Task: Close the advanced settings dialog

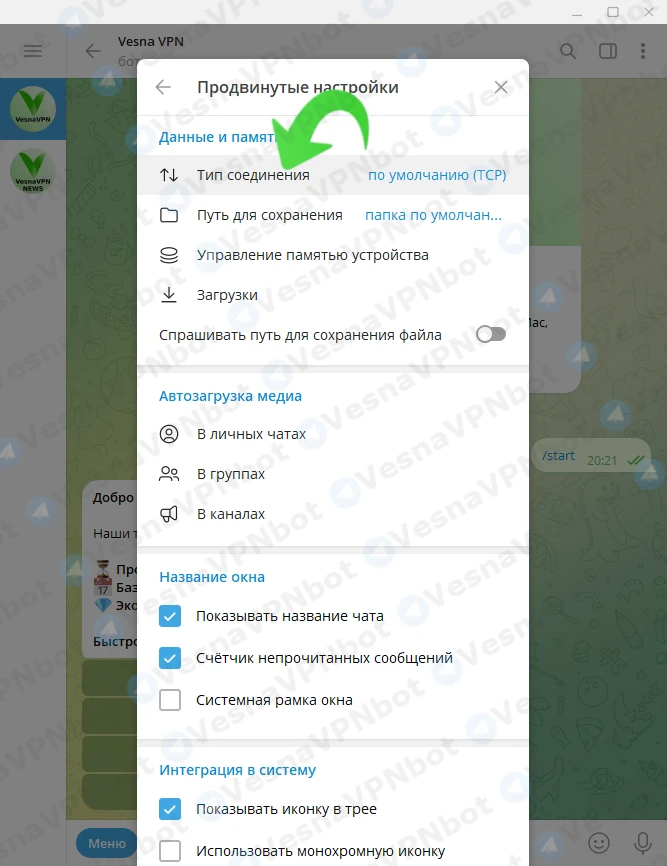Action: coord(501,87)
